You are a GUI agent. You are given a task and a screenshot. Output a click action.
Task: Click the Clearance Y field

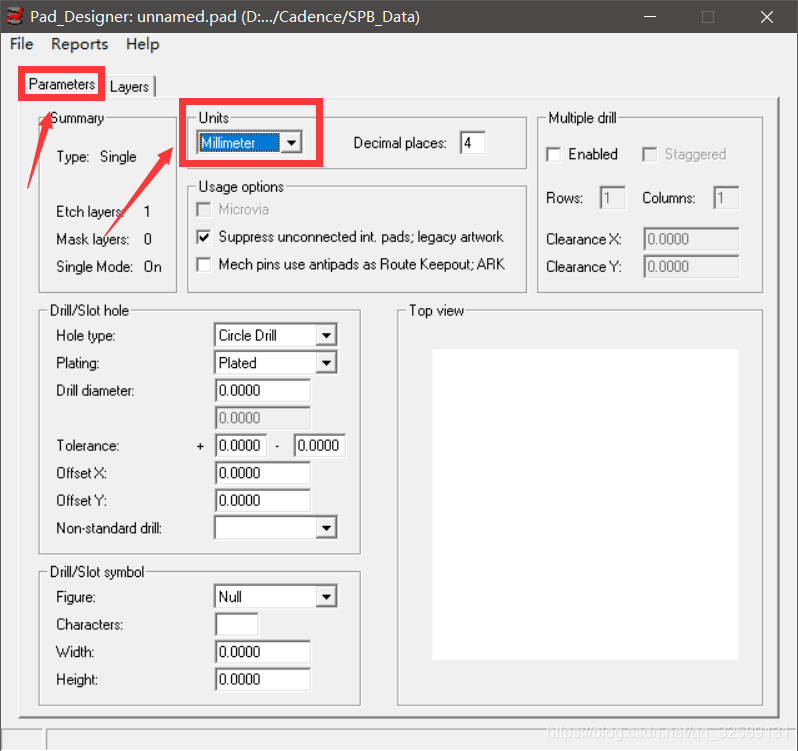(691, 267)
